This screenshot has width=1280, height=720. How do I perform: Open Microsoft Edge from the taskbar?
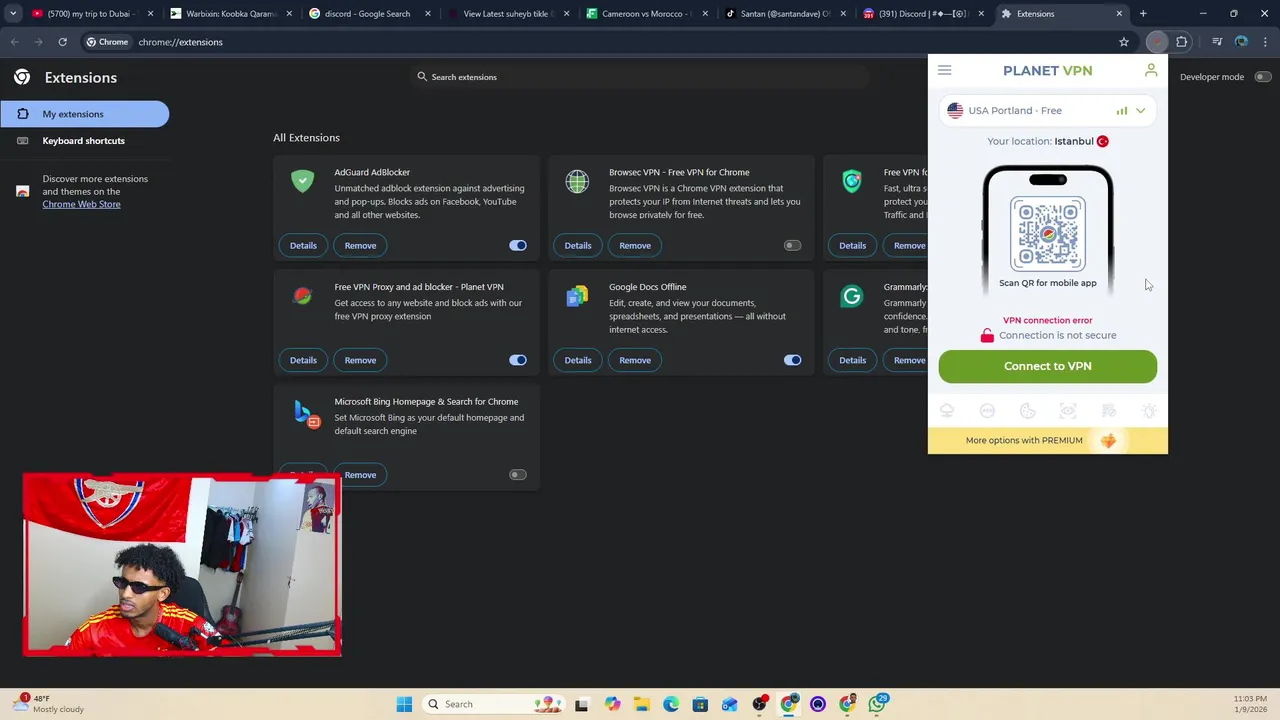point(670,704)
